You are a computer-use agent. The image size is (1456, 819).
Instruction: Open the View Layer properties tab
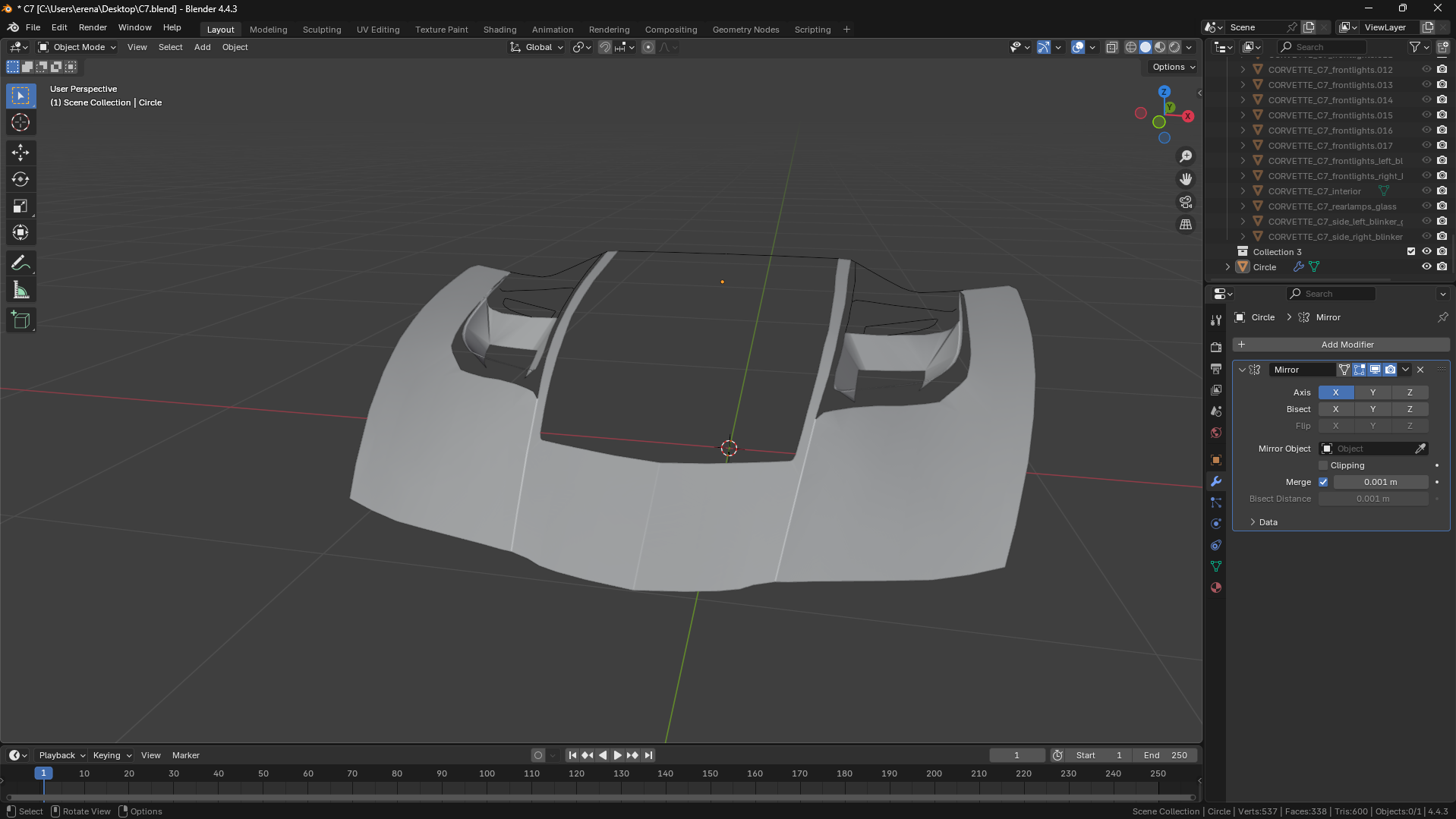coord(1216,389)
